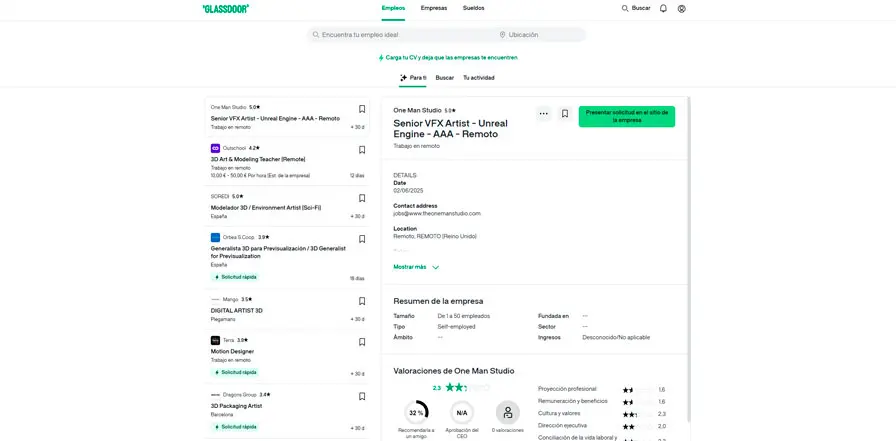This screenshot has width=896, height=441.
Task: Click the Outschool company logo
Action: (215, 148)
